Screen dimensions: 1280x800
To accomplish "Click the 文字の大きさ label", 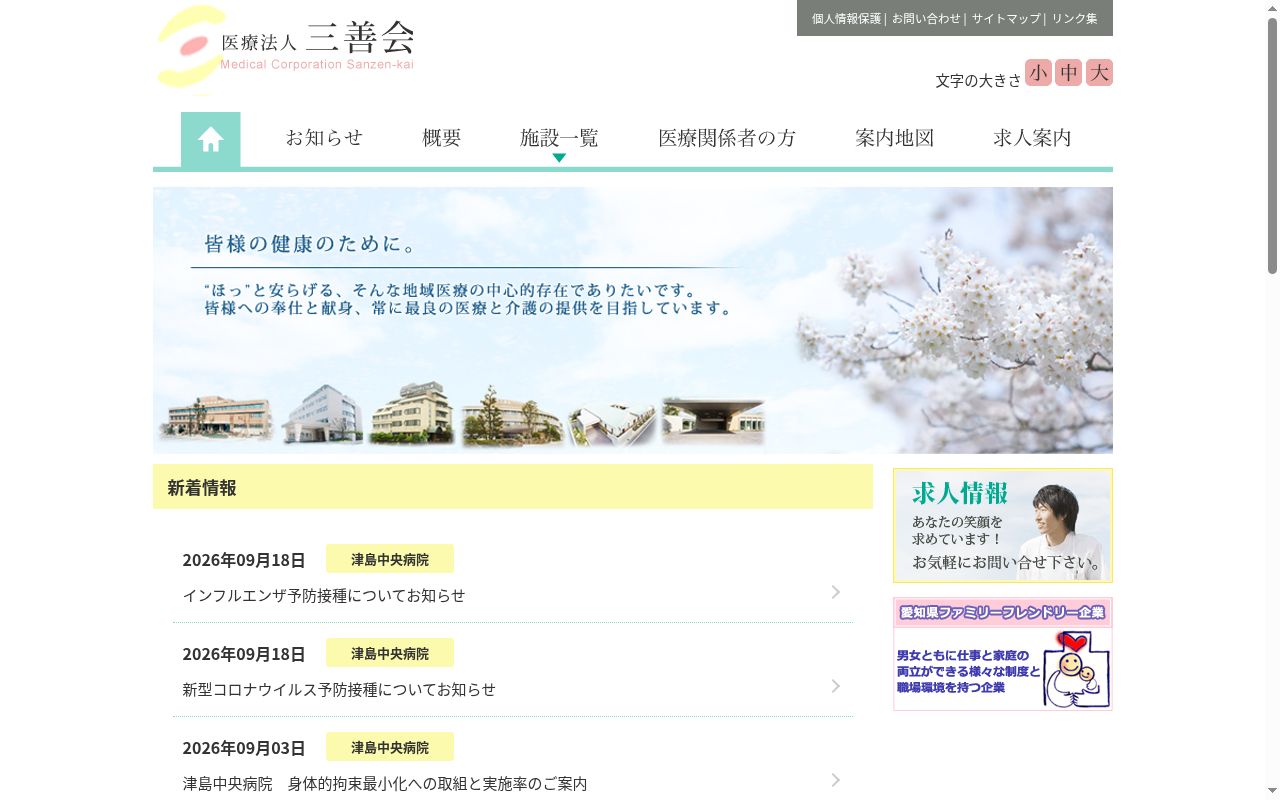I will pos(978,80).
